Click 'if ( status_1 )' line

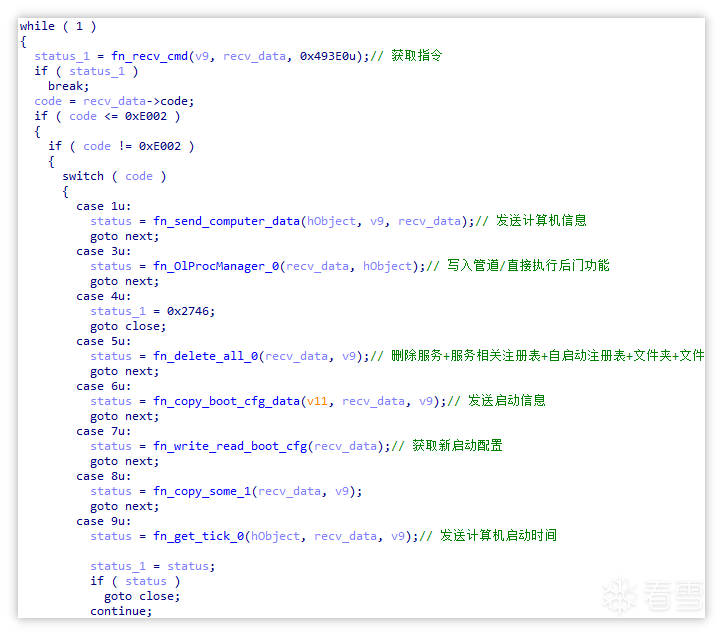(86, 71)
